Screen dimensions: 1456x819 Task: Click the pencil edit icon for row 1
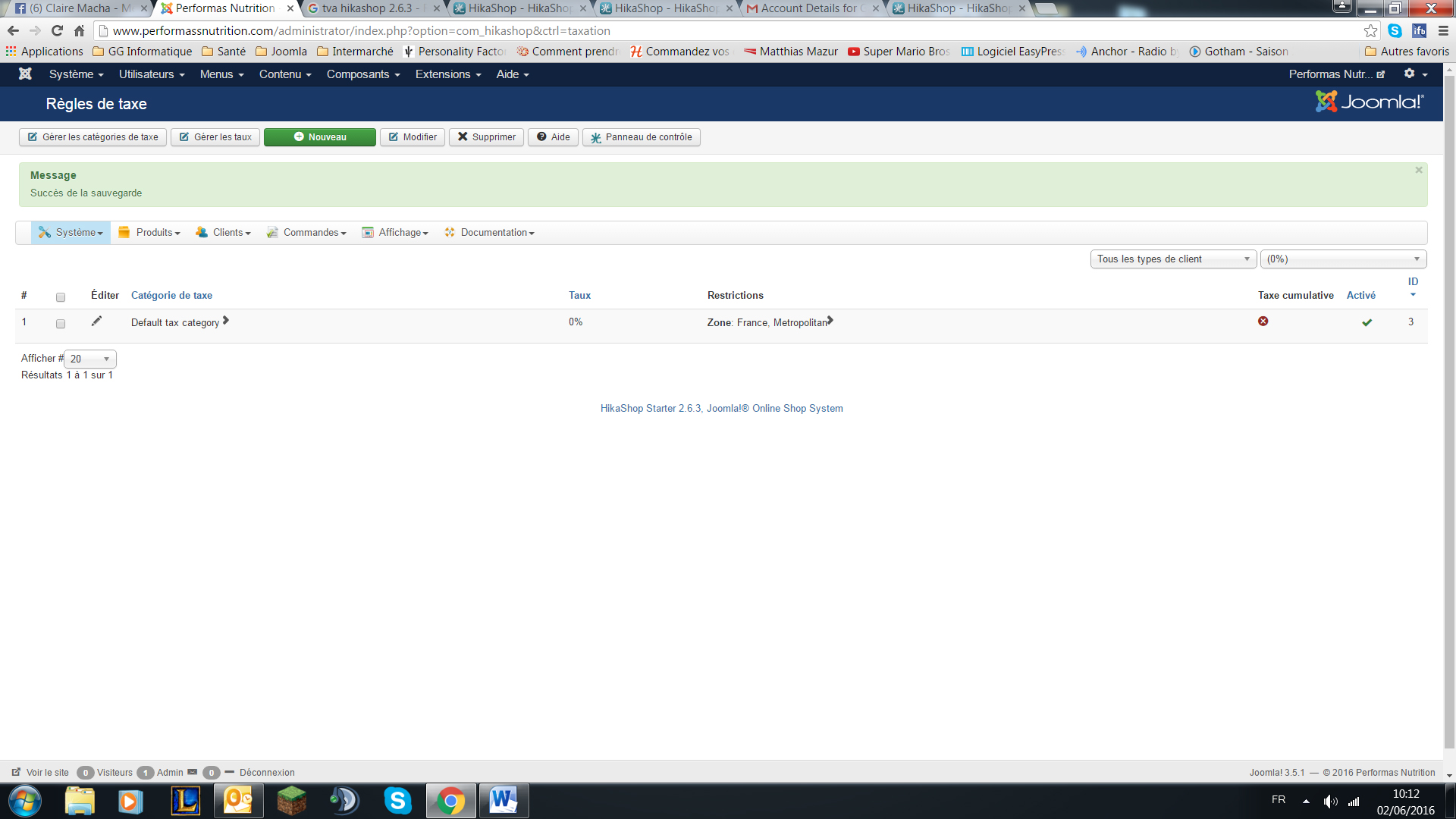96,322
